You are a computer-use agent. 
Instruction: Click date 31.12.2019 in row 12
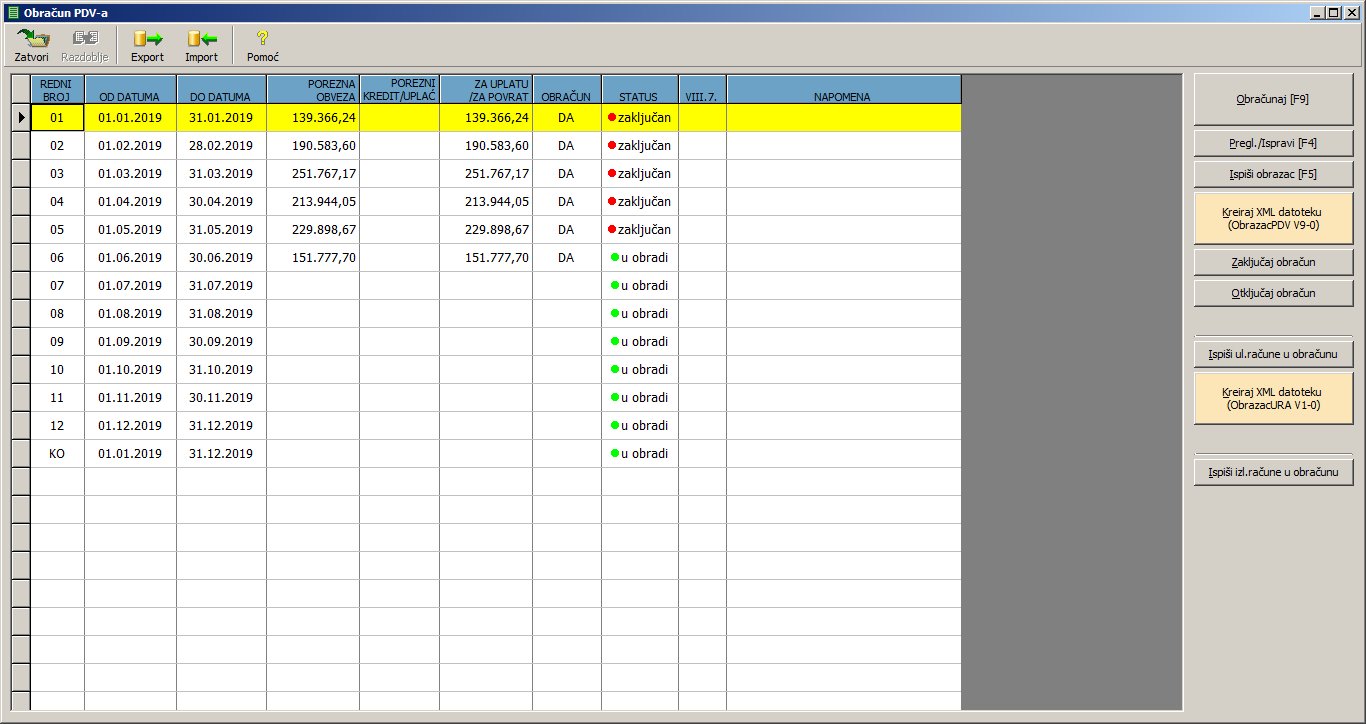pyautogui.click(x=222, y=425)
